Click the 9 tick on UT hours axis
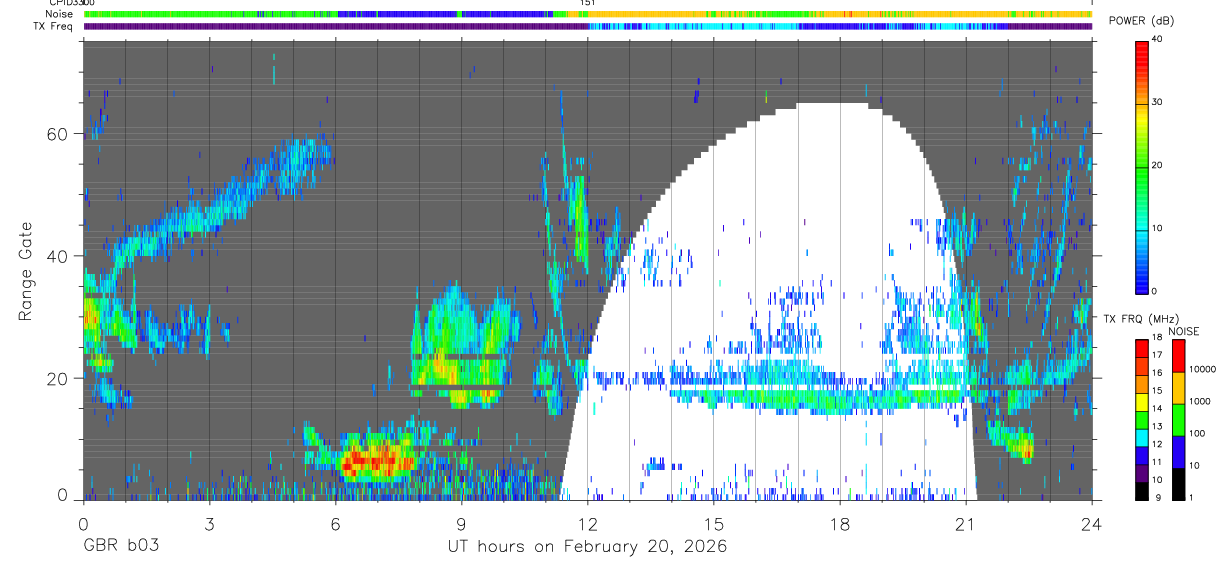The height and width of the screenshot is (567, 1228). click(461, 523)
